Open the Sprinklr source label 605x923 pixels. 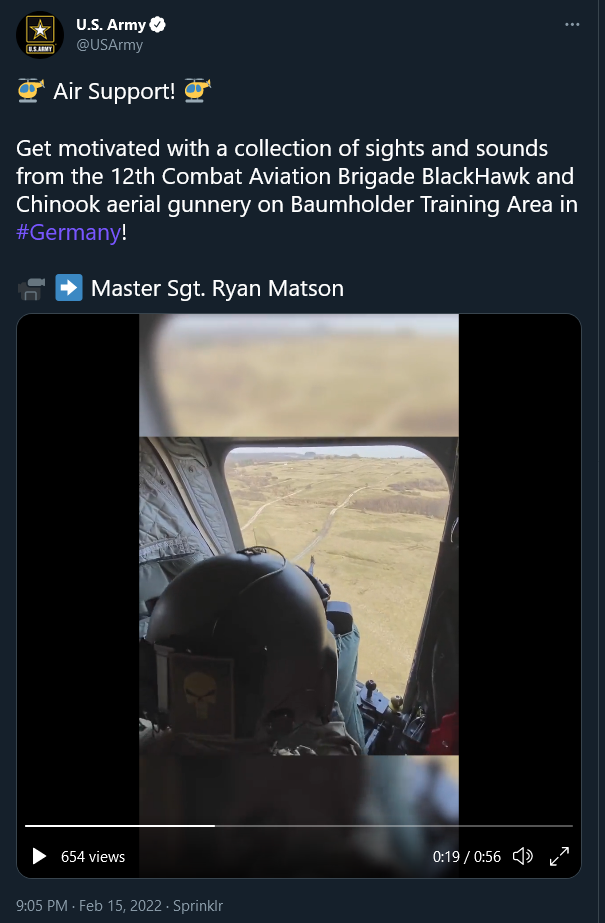[x=198, y=905]
